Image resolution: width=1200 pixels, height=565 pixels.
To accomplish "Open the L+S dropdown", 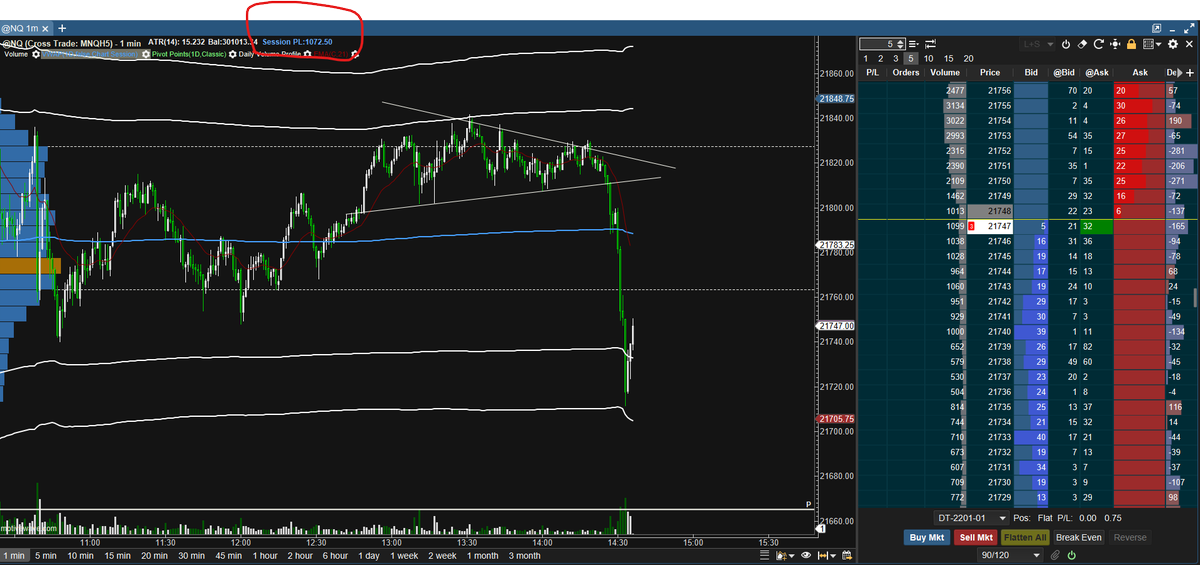I will click(1037, 44).
